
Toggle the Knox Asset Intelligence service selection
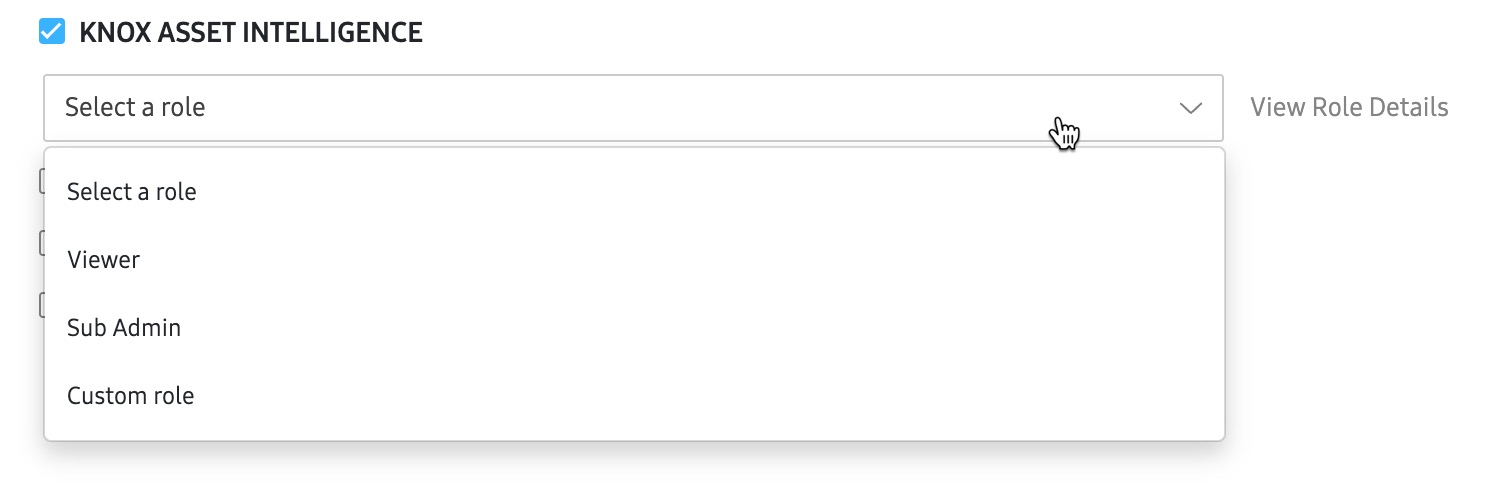pyautogui.click(x=52, y=32)
